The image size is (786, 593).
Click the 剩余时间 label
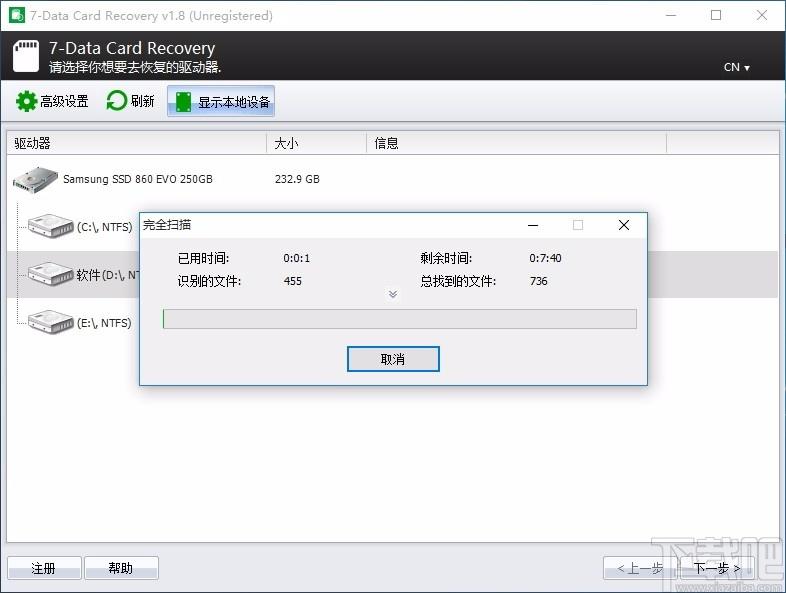(x=446, y=258)
